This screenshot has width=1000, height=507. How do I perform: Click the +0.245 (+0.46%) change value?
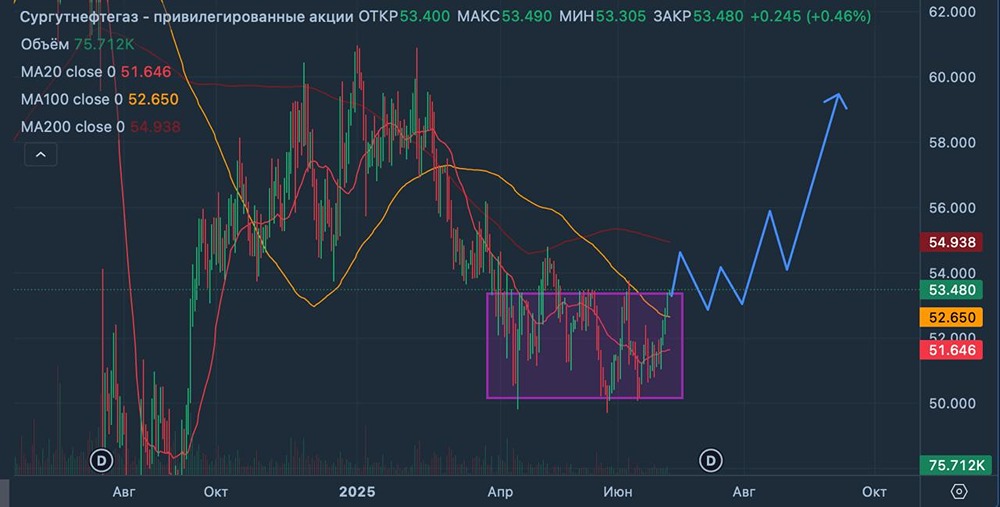point(811,17)
